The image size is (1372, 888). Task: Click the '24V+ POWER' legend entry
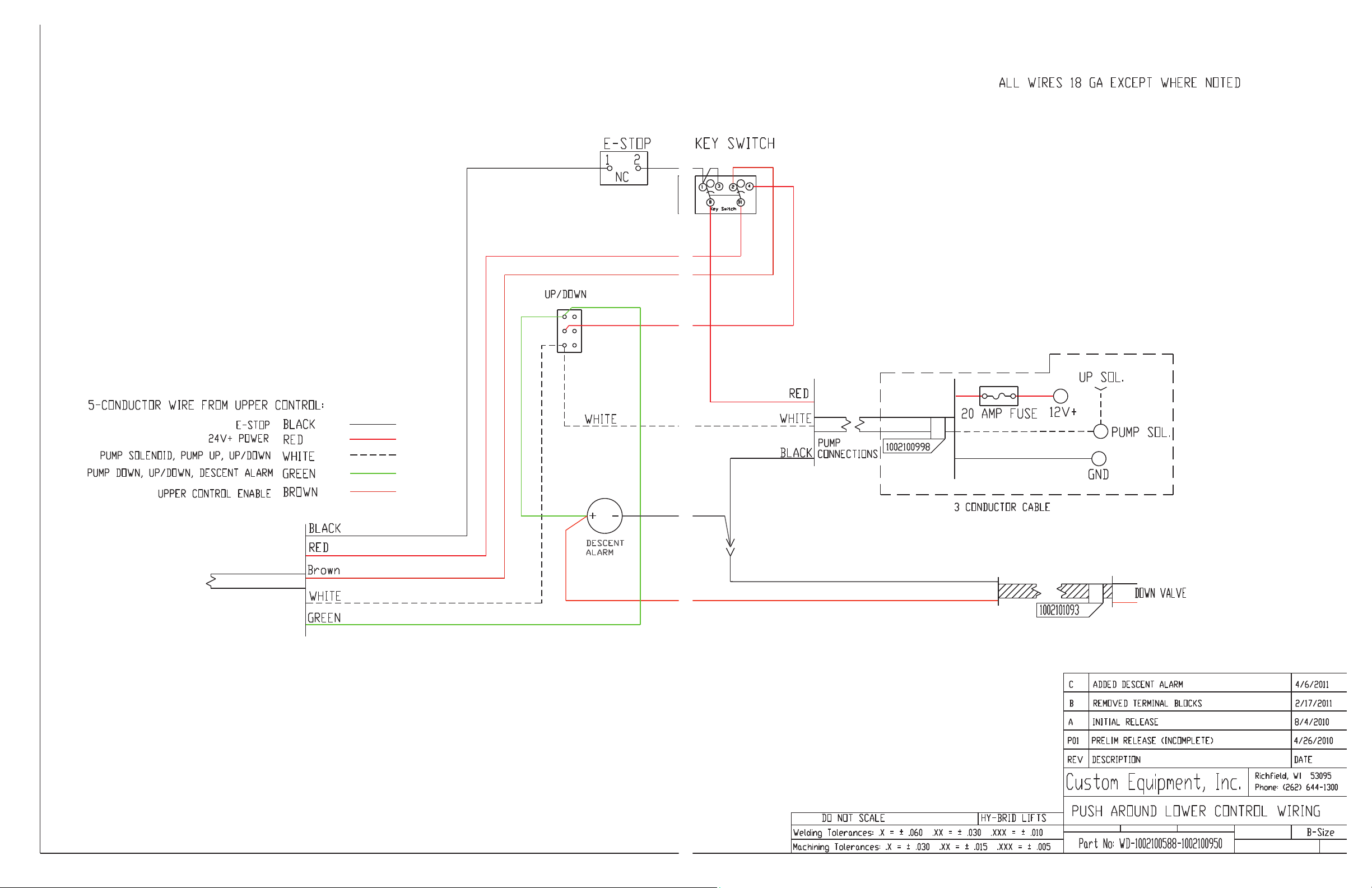click(238, 439)
